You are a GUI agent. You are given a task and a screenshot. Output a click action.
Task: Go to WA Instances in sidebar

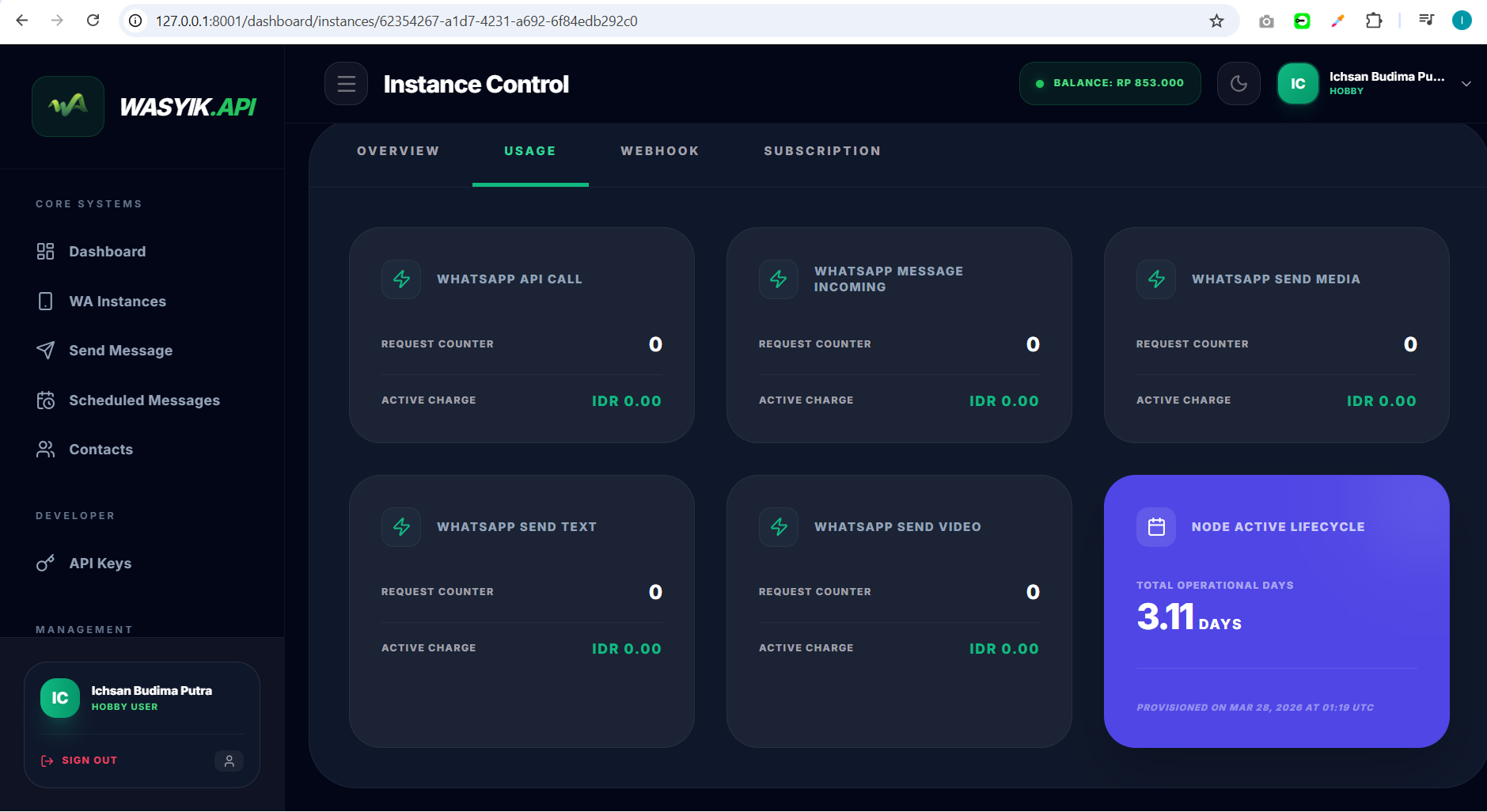117,302
